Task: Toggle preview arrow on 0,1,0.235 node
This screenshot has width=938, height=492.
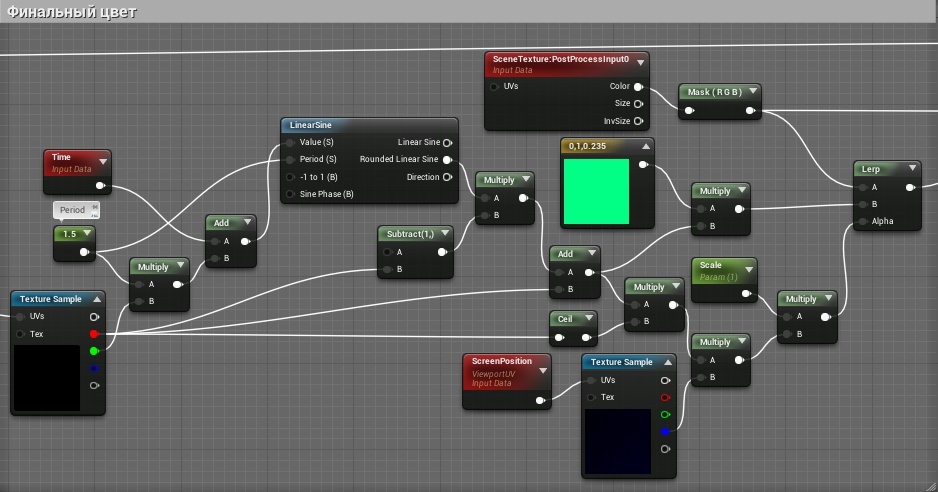Action: tap(646, 146)
